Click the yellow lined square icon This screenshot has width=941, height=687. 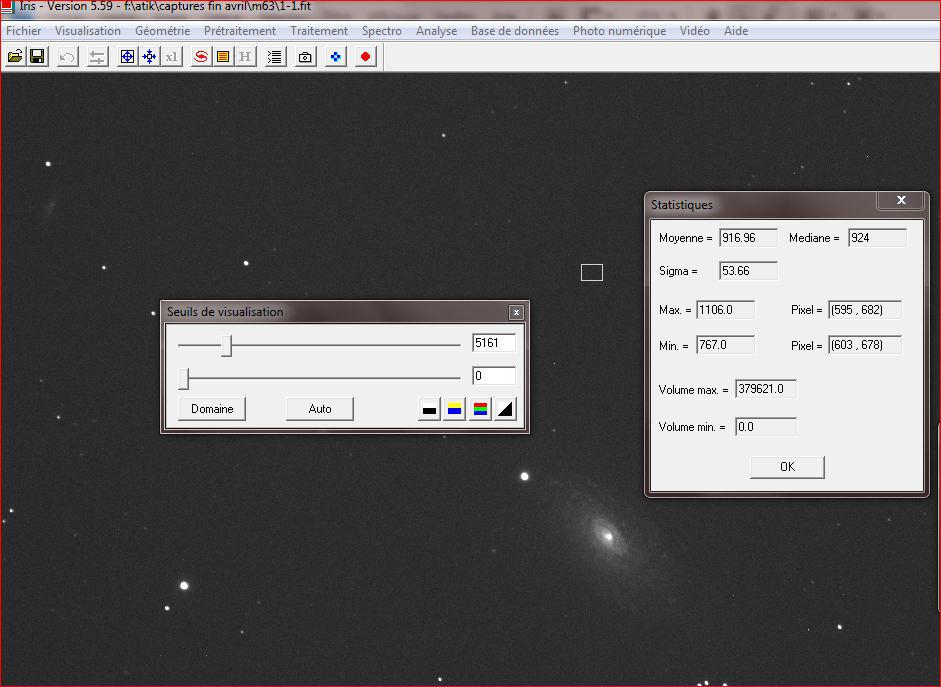point(223,57)
